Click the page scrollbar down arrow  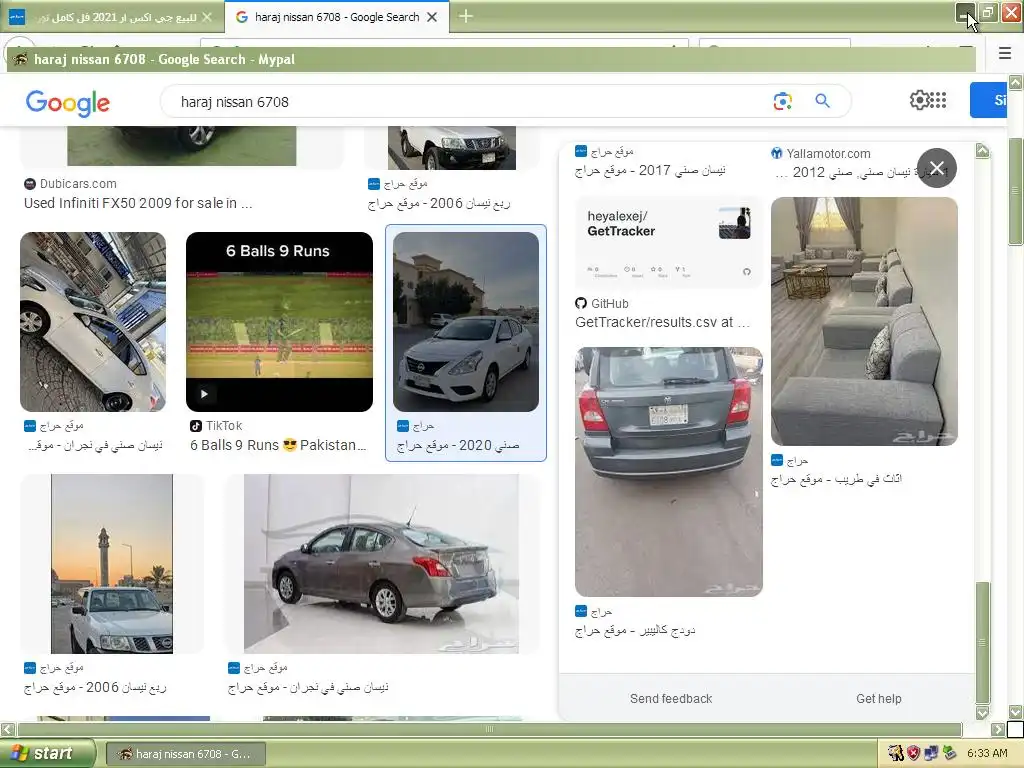pos(1016,712)
